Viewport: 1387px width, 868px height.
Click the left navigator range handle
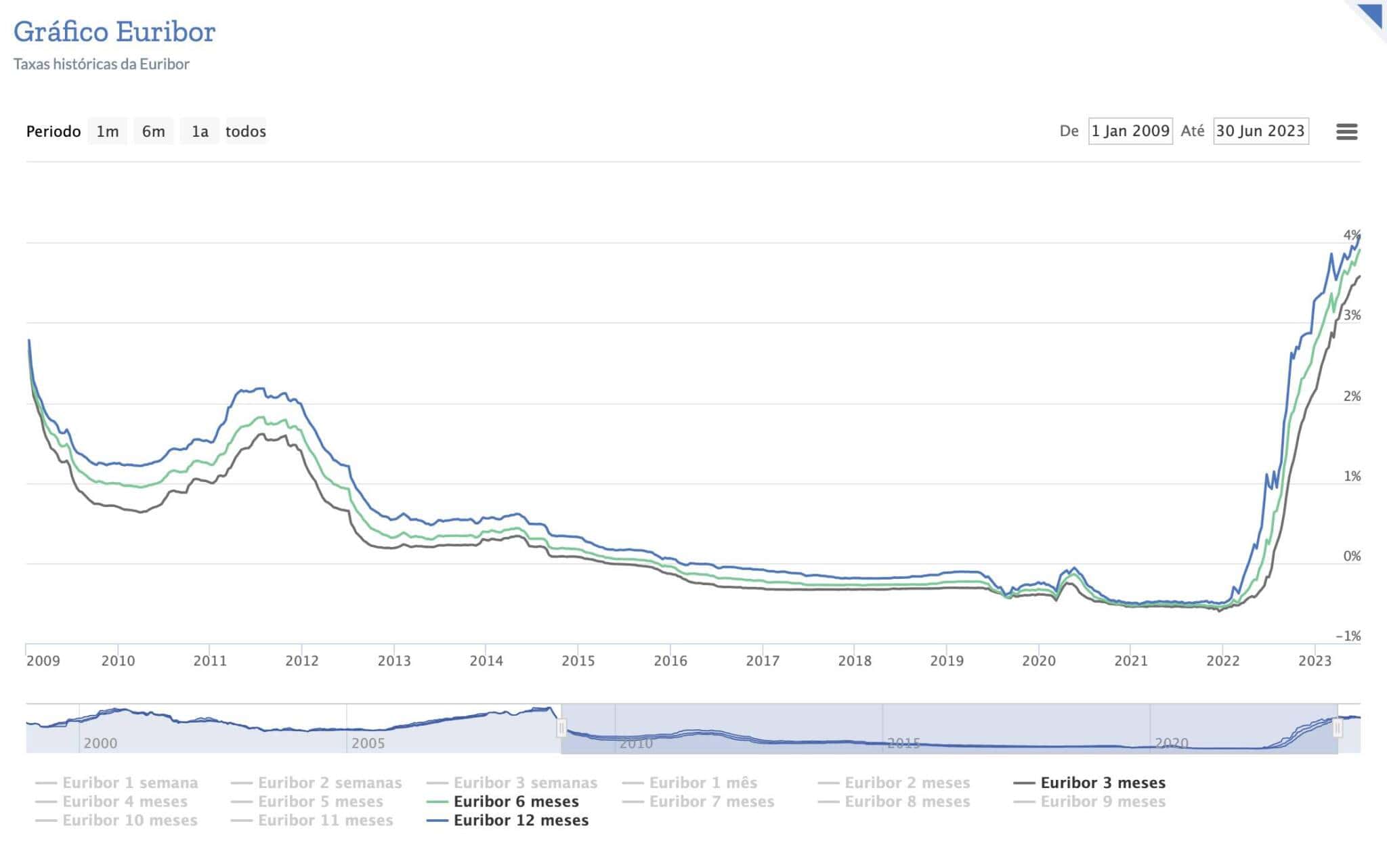pyautogui.click(x=561, y=729)
